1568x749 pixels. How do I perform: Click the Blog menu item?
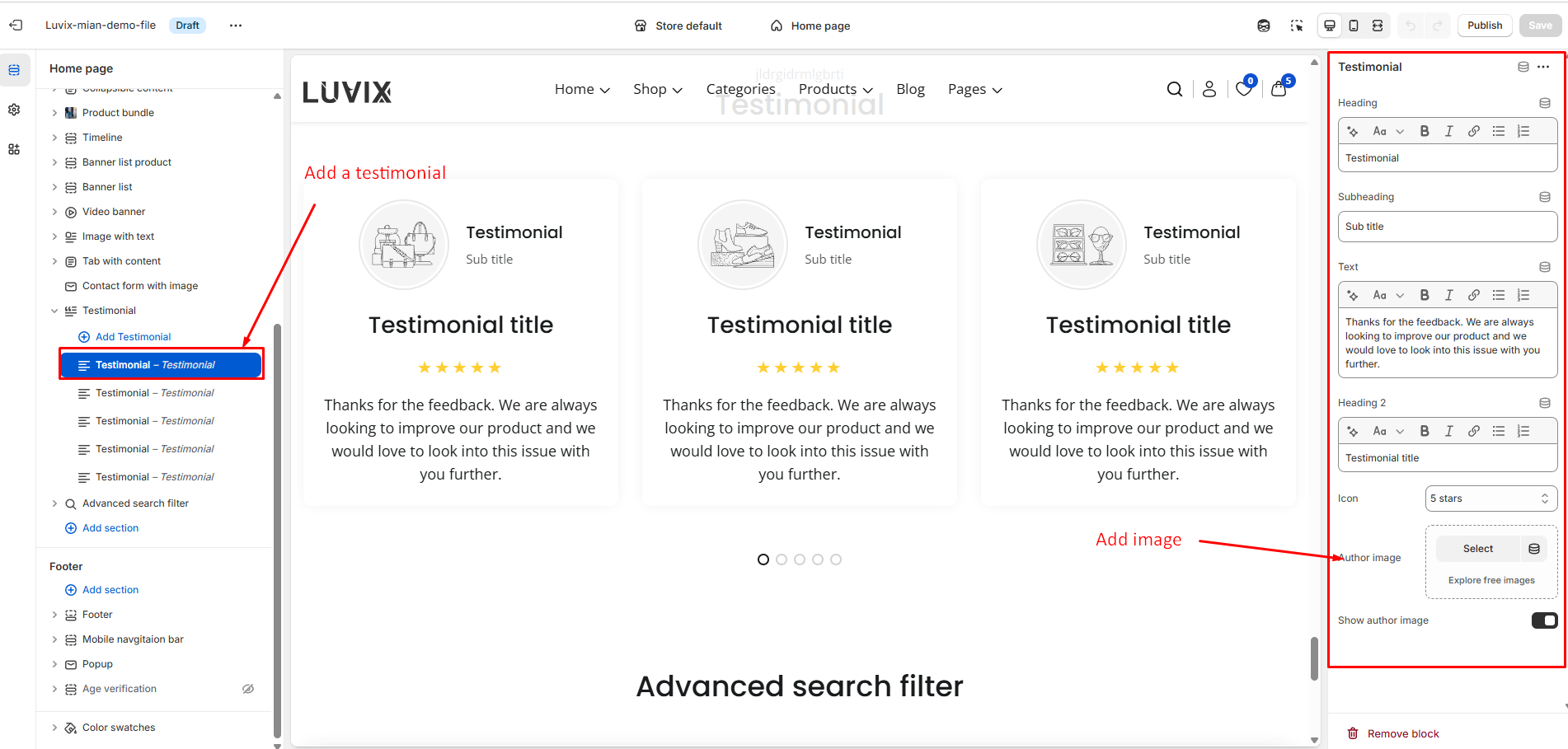pos(910,89)
